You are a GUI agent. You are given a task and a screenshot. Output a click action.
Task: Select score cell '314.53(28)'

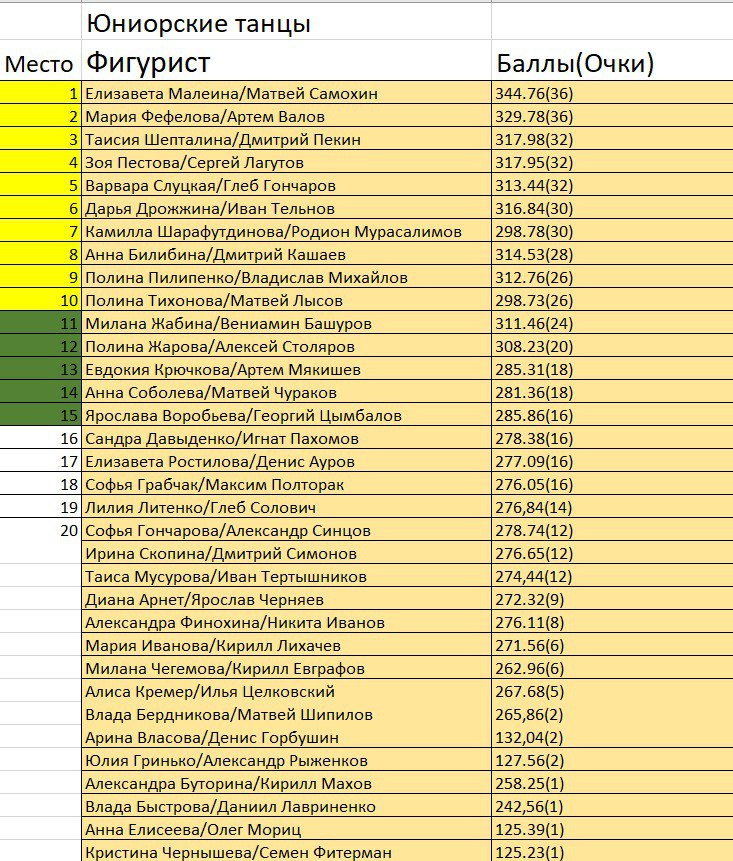(x=612, y=254)
